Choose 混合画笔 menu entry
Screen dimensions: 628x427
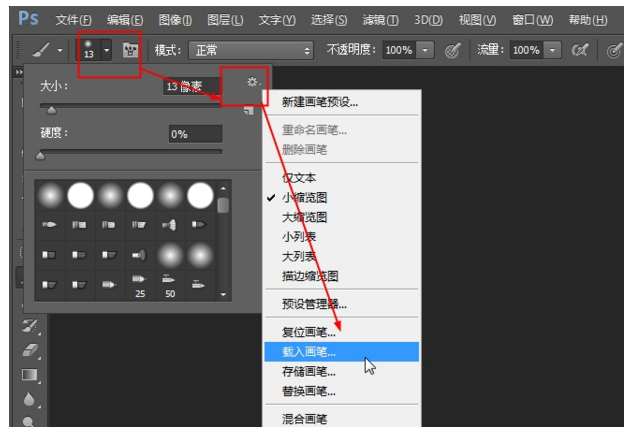coord(304,419)
